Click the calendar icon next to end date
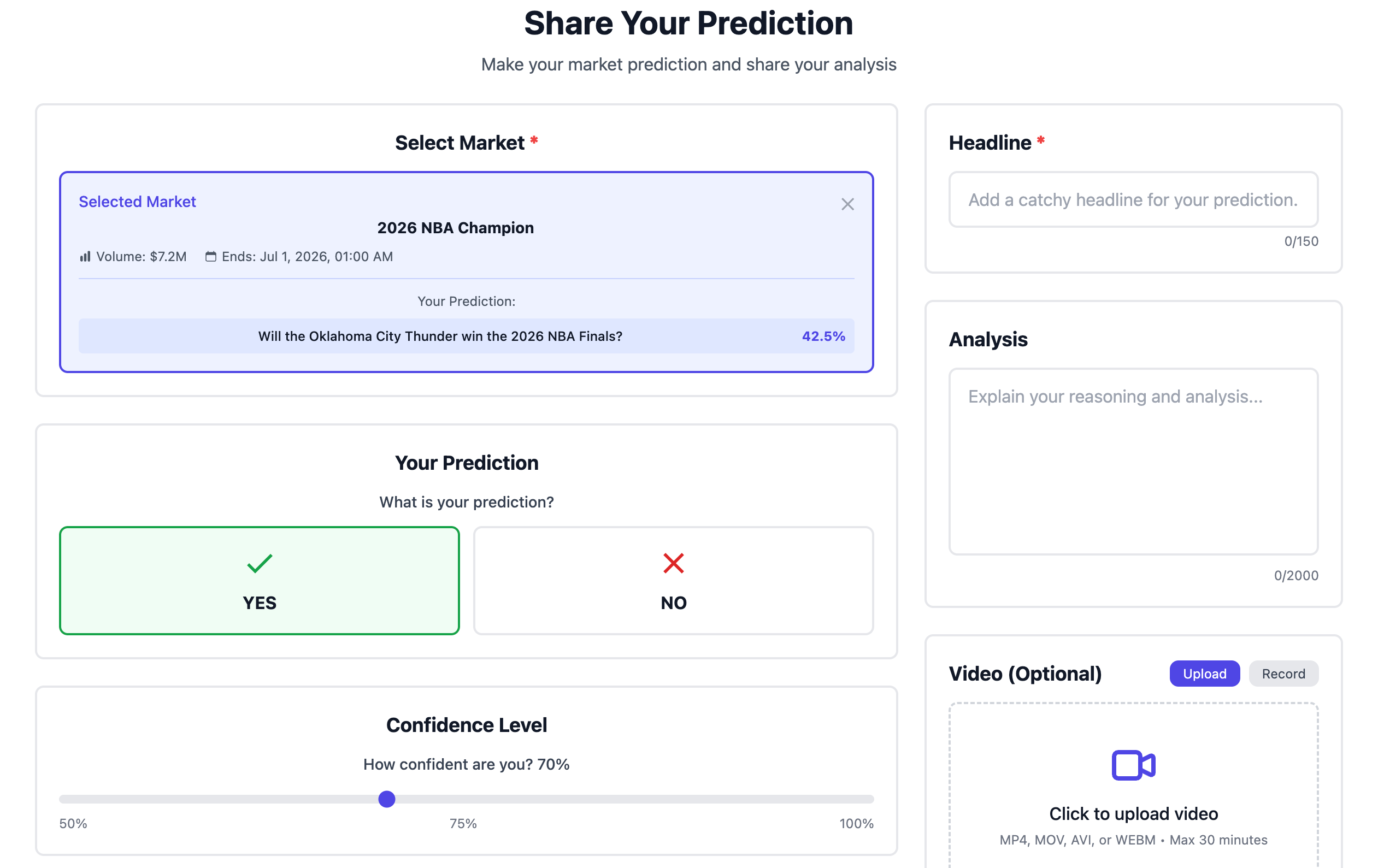 tap(210, 256)
